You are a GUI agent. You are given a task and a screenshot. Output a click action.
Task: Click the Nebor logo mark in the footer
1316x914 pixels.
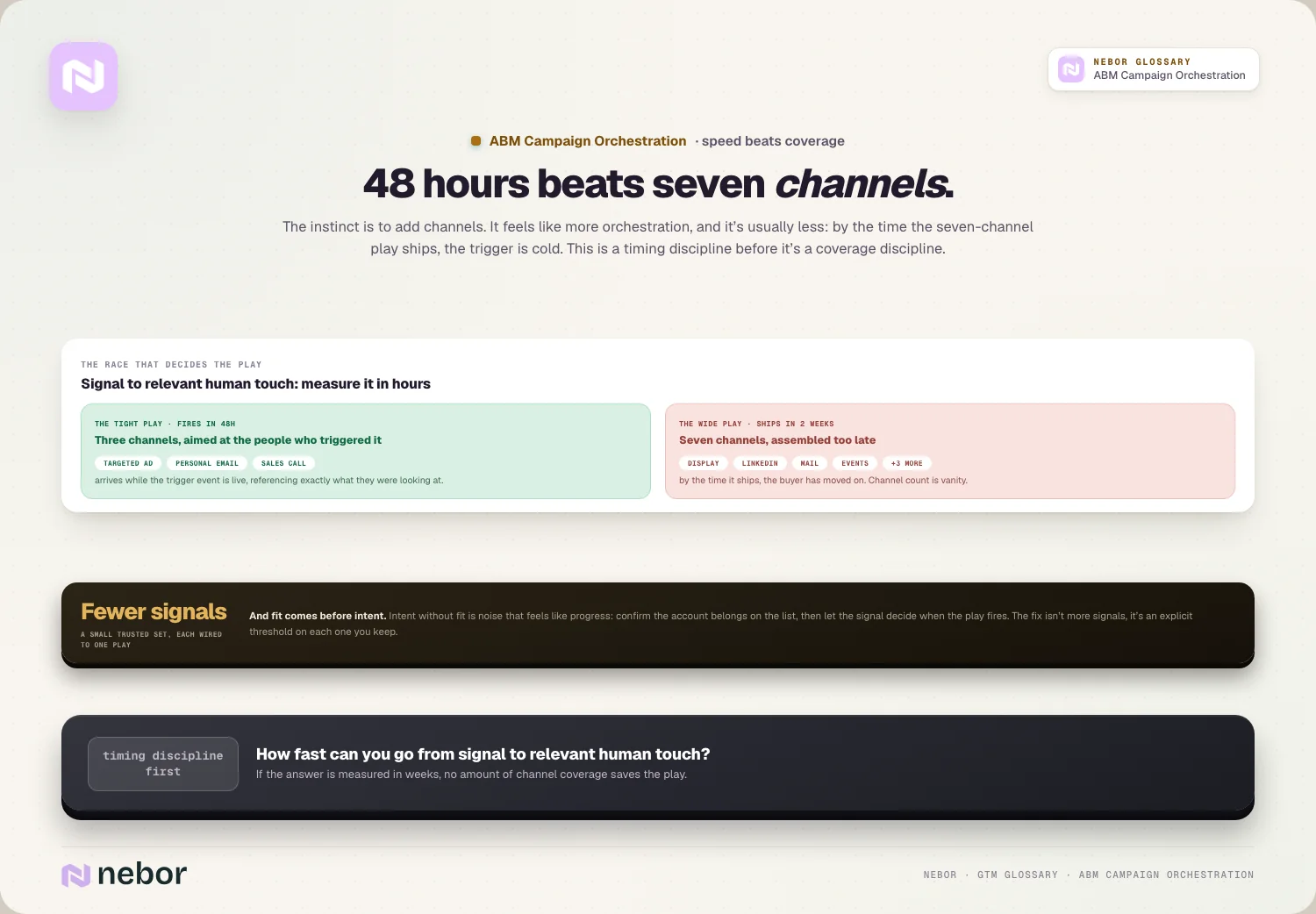coord(76,875)
